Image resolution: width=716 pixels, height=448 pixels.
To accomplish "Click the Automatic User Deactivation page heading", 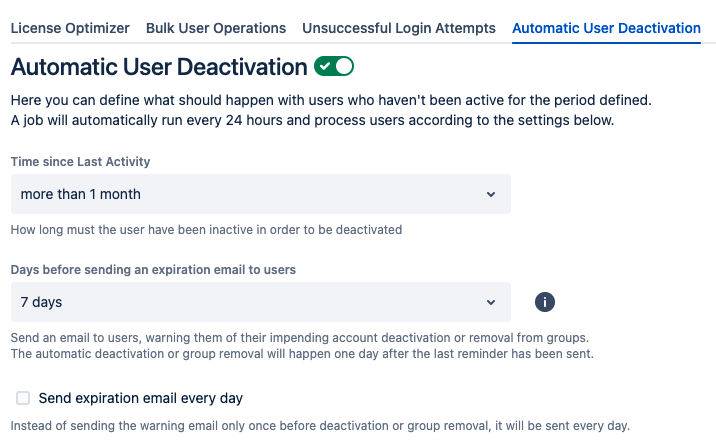I will click(x=159, y=67).
